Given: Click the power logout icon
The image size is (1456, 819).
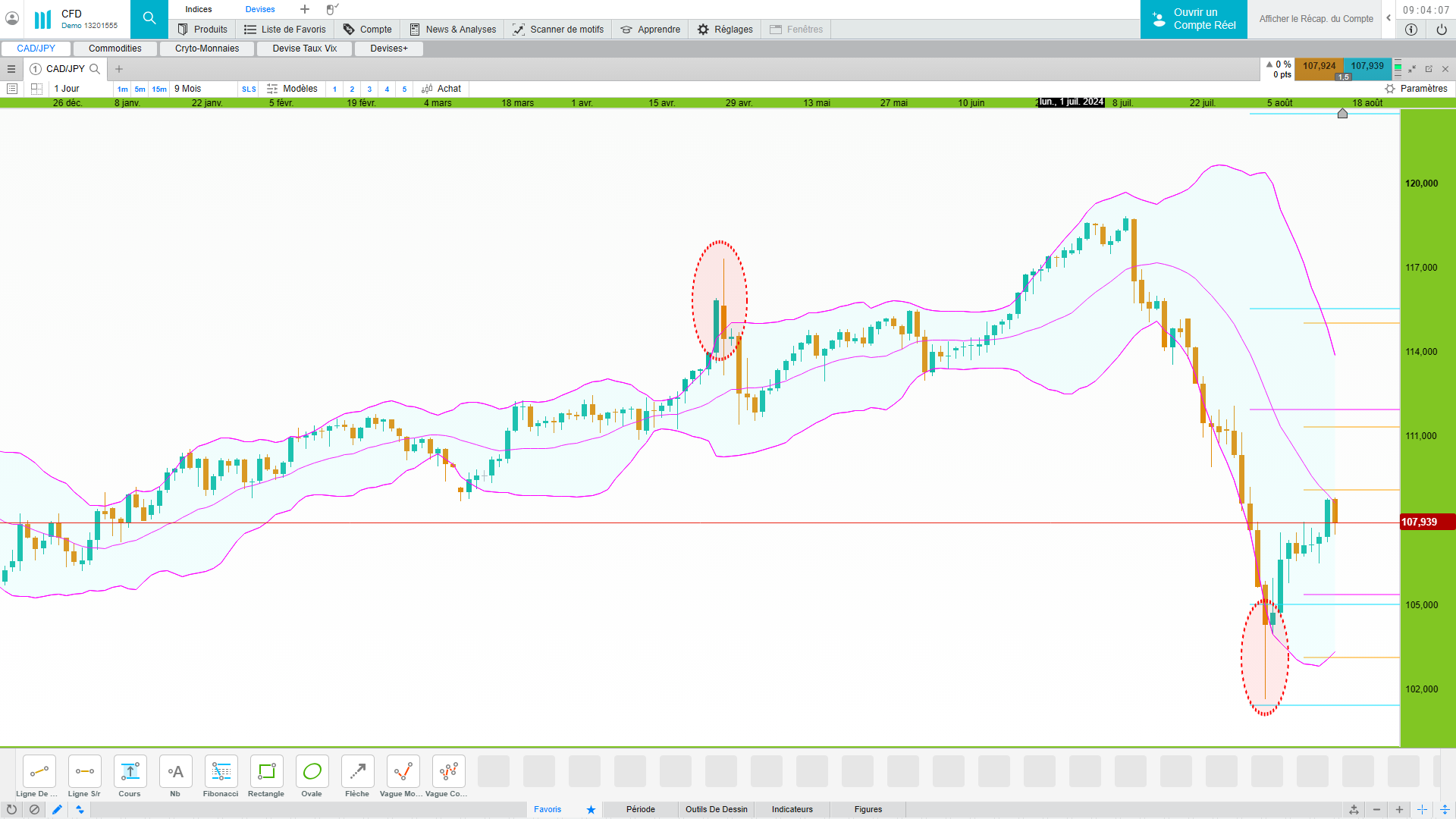Looking at the screenshot, I should (1441, 30).
